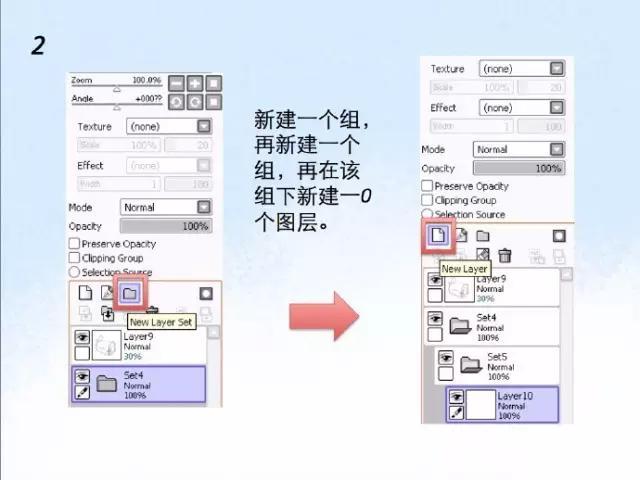Toggle the visibility eye of Layer10
Viewport: 640px width, 480px height.
point(456,396)
